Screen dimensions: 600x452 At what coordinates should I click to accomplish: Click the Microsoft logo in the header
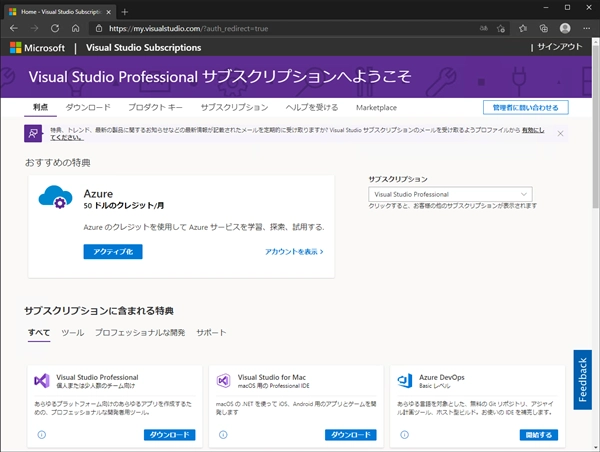point(37,47)
